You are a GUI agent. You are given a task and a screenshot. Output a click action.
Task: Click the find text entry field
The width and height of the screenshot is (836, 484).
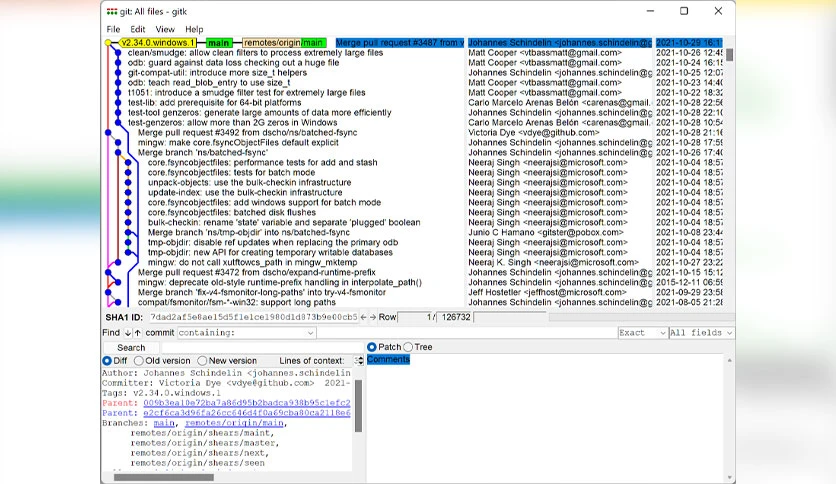[x=467, y=333]
